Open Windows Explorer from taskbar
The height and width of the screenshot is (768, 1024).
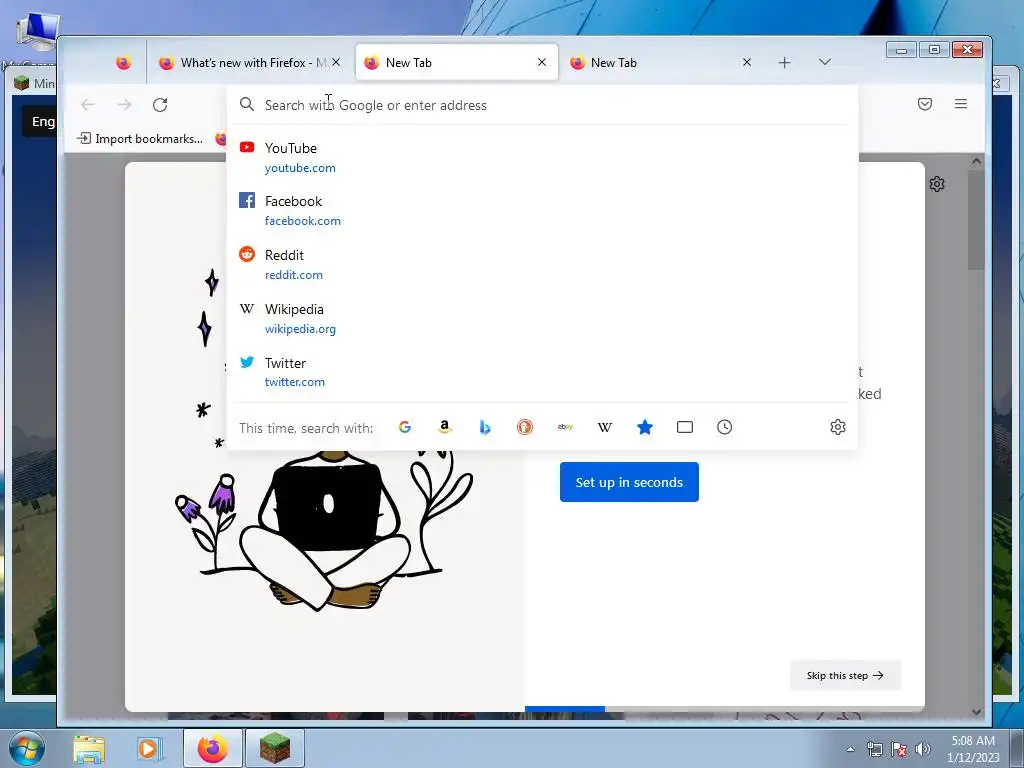click(x=89, y=748)
